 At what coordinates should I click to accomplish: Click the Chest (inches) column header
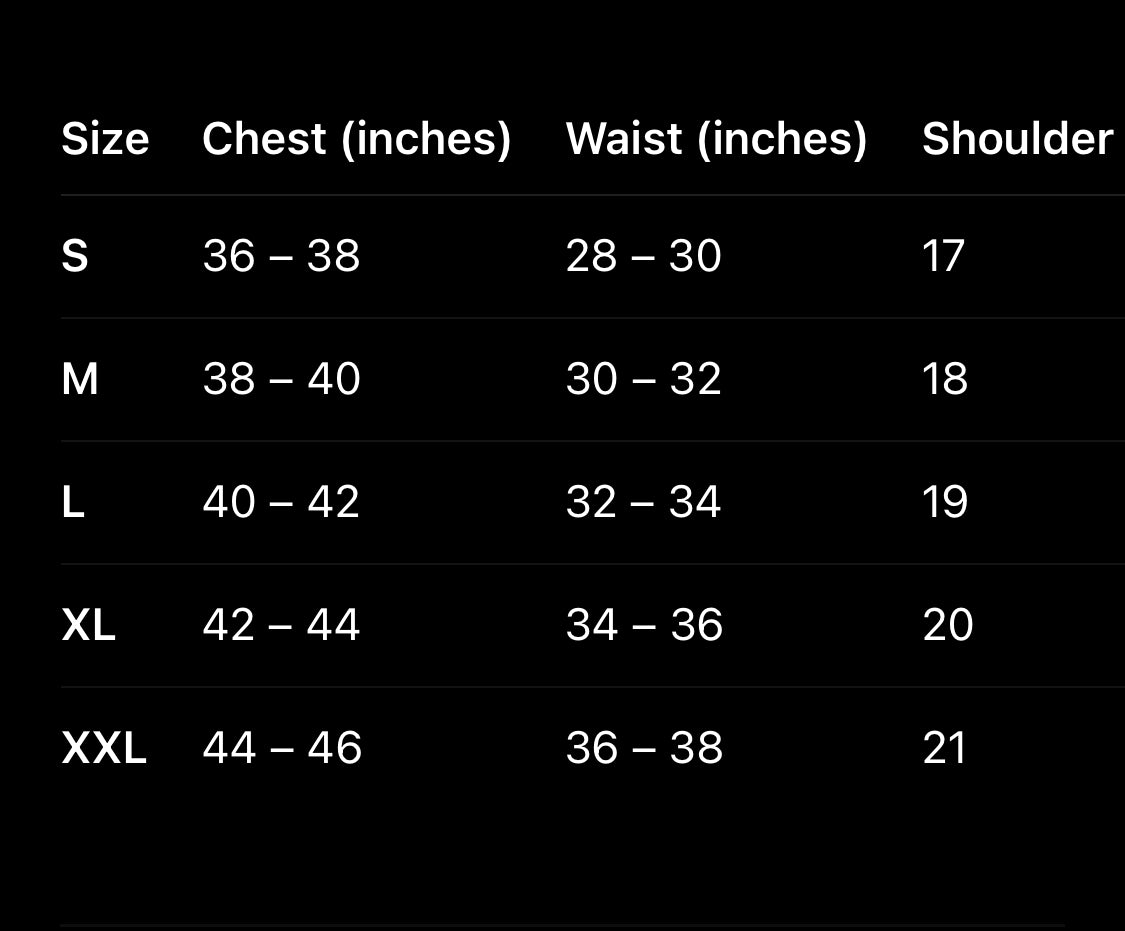(356, 139)
